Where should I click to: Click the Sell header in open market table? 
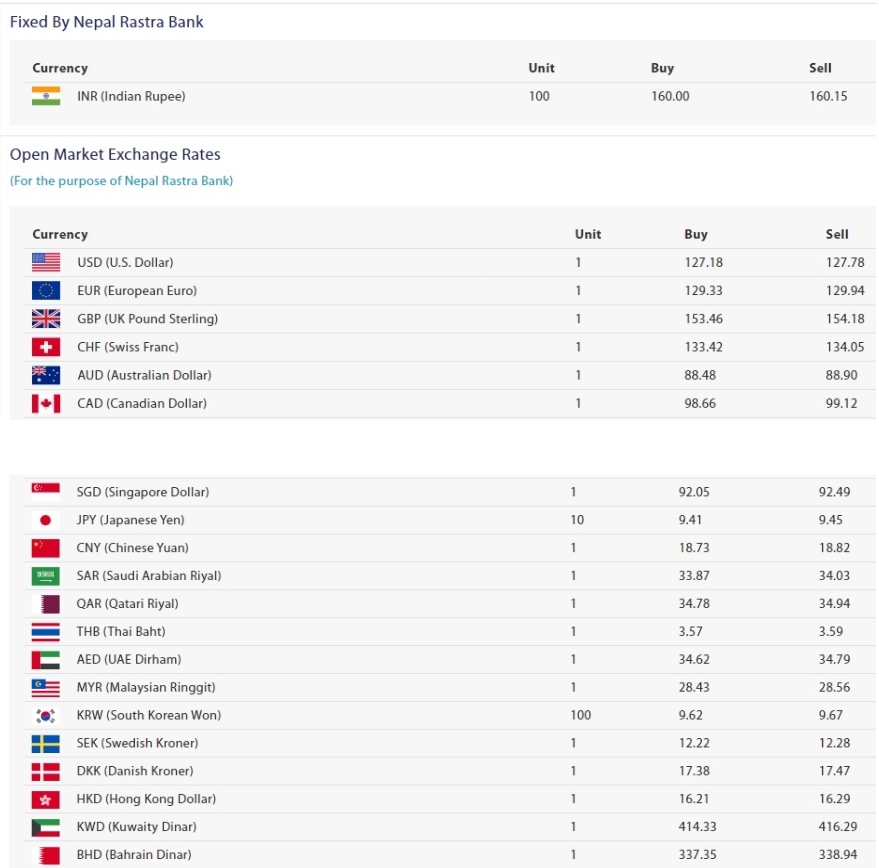tap(836, 234)
